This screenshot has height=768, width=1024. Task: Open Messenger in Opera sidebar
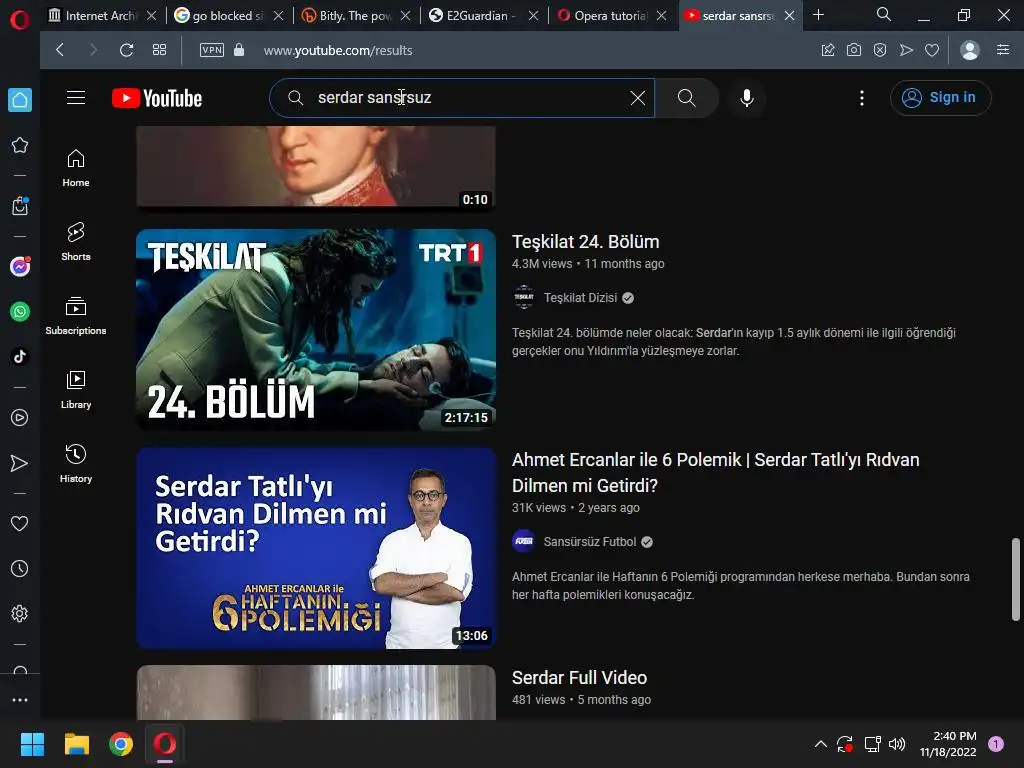coord(20,266)
